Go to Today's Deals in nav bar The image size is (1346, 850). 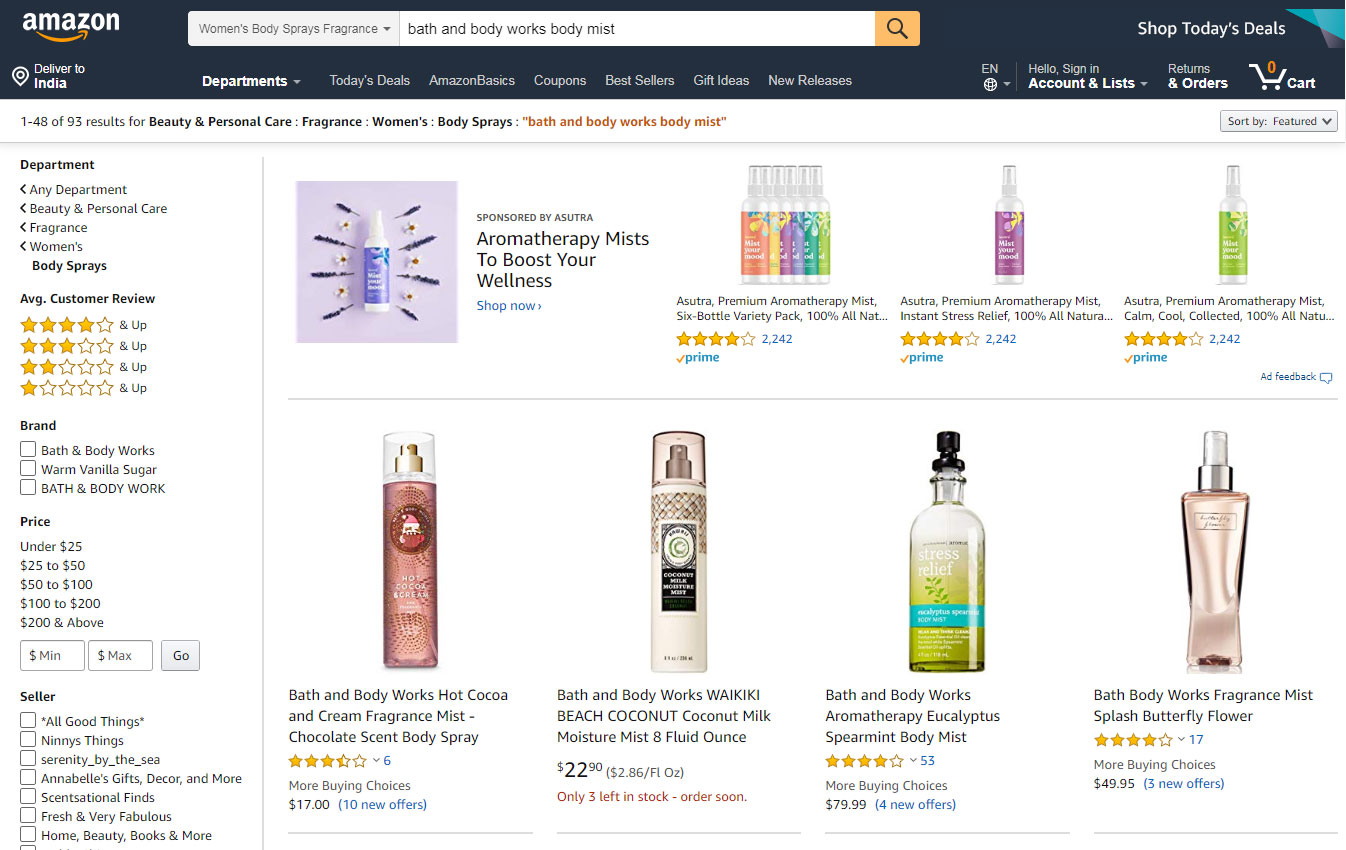[370, 81]
